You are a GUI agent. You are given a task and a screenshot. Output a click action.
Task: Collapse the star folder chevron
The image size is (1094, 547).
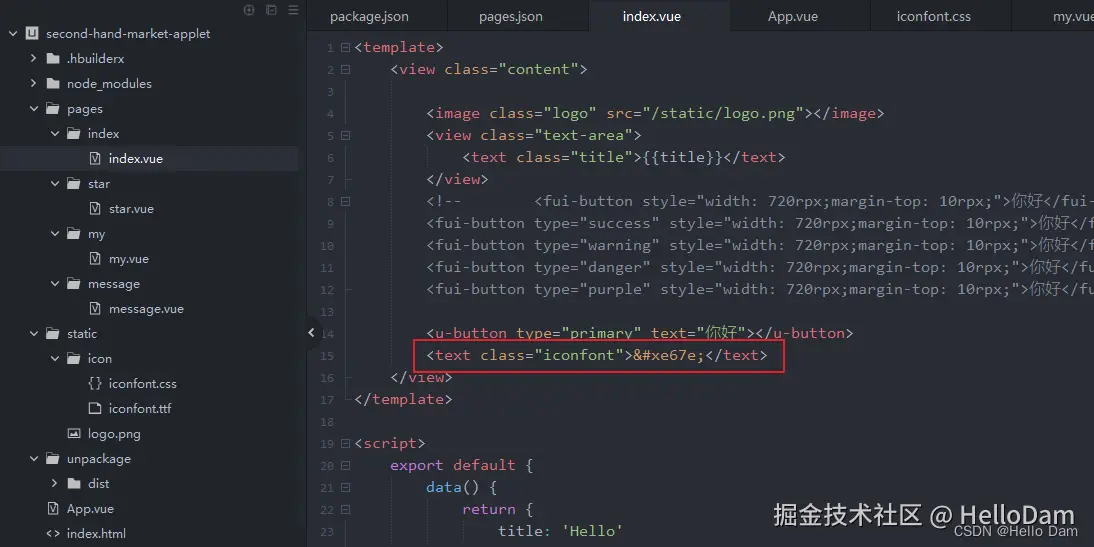[54, 183]
